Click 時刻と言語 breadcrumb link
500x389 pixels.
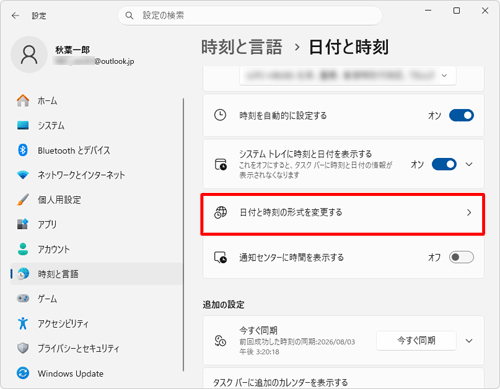tap(242, 47)
